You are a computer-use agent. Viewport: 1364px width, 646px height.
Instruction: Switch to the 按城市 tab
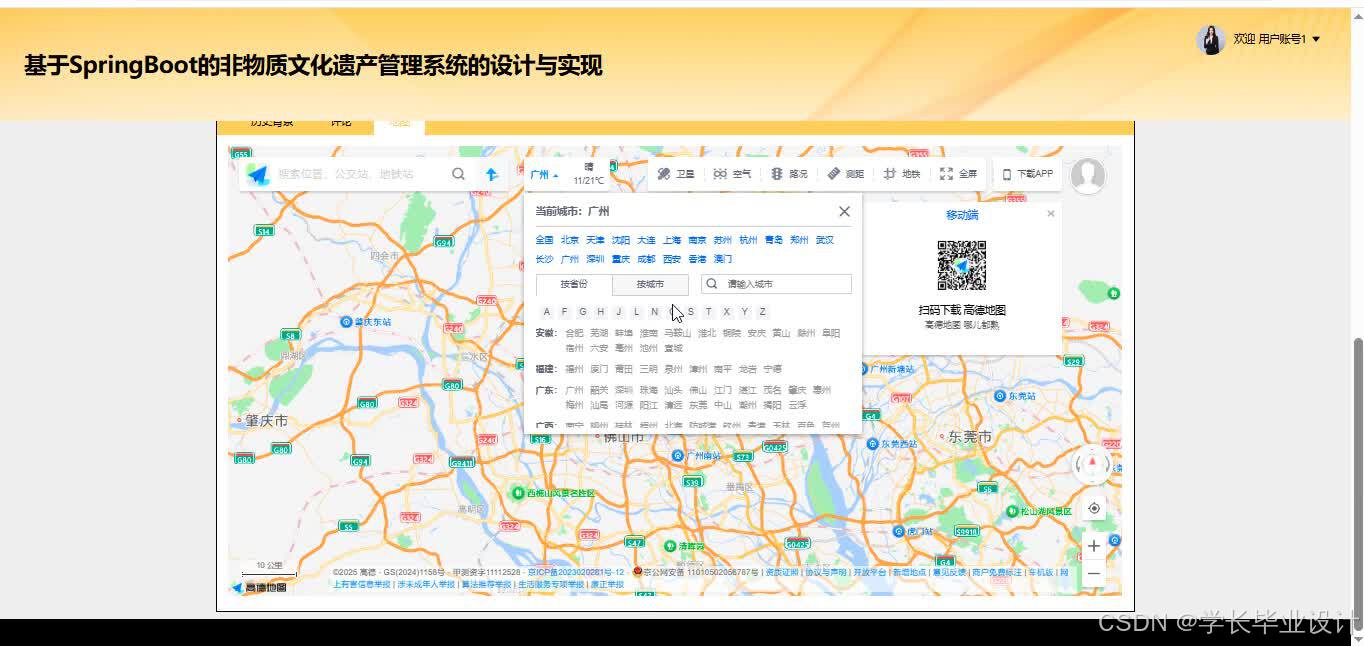650,284
